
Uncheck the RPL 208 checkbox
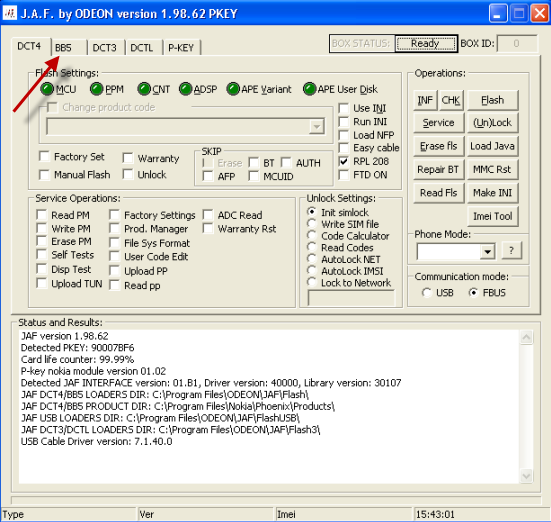click(344, 161)
